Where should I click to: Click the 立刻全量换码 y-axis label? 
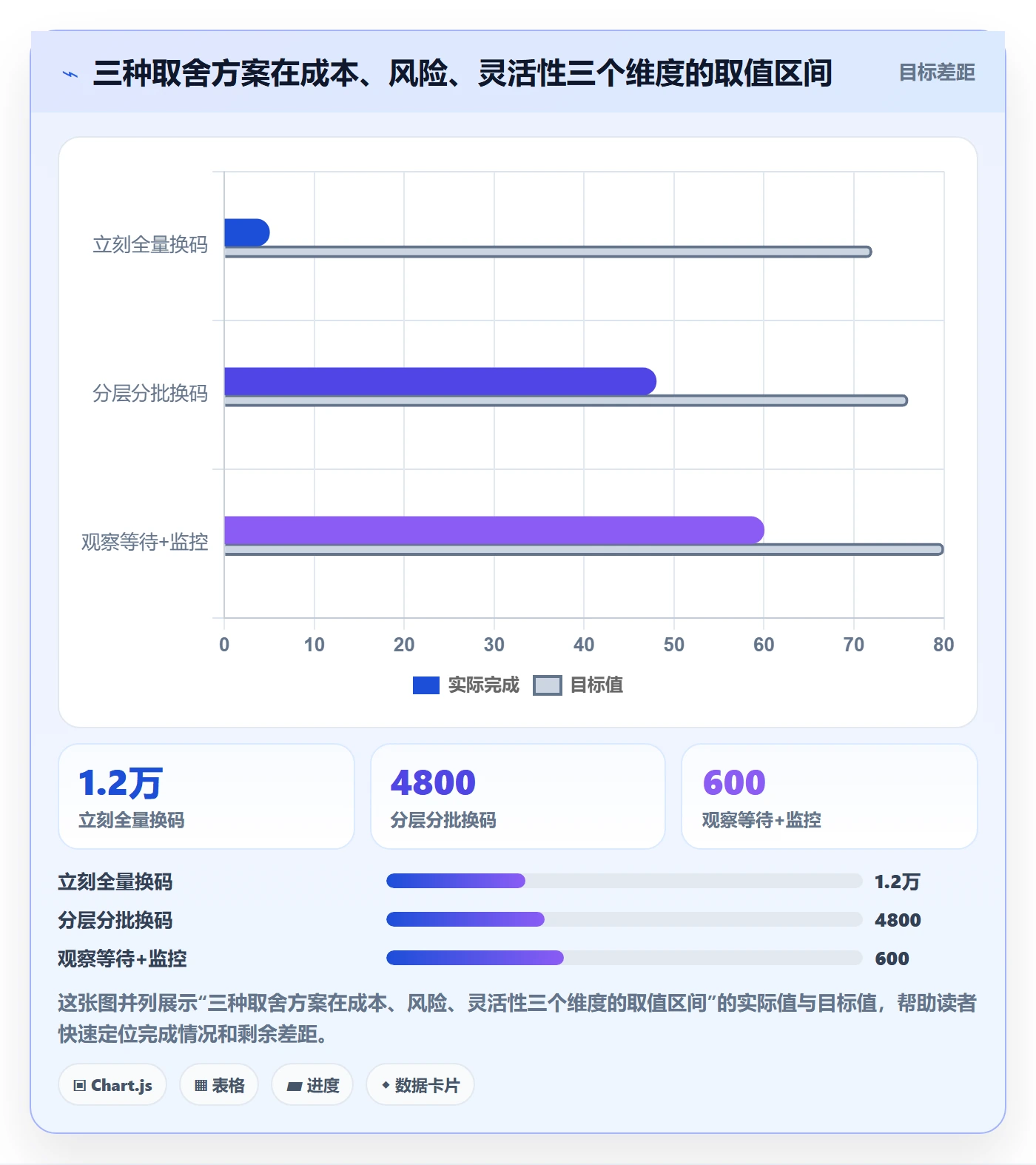pyautogui.click(x=150, y=244)
